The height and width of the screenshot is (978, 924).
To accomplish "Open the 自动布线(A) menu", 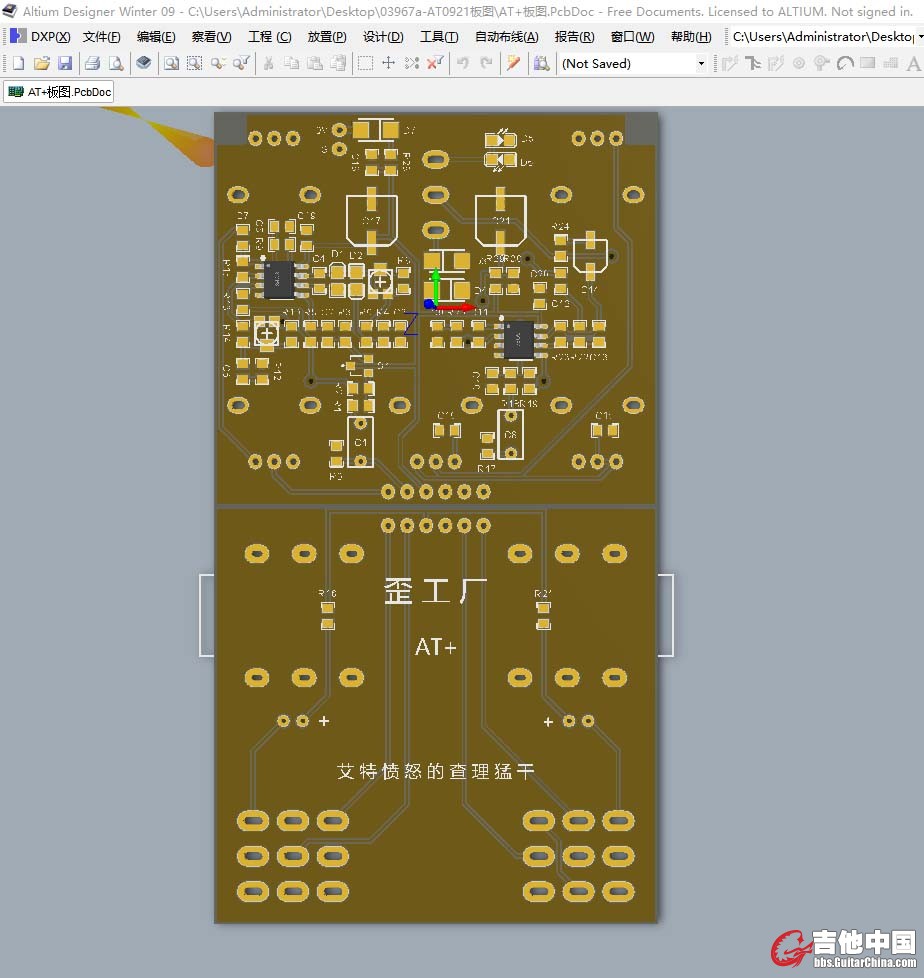I will pyautogui.click(x=506, y=37).
